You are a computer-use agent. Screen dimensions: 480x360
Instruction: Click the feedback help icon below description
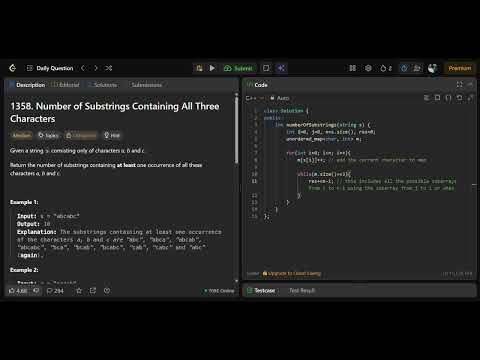coord(107,291)
